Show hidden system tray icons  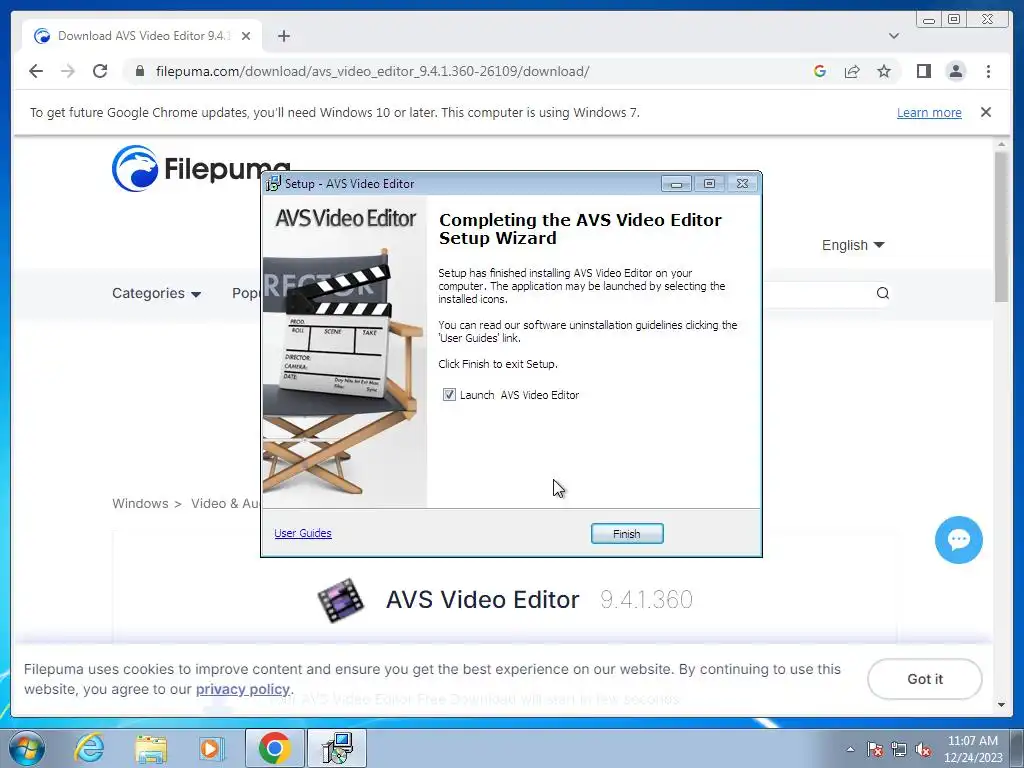pos(850,749)
